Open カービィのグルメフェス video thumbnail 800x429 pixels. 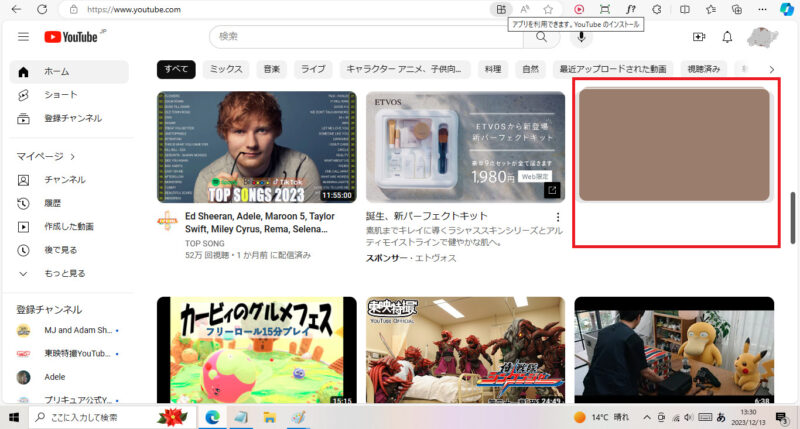[257, 350]
